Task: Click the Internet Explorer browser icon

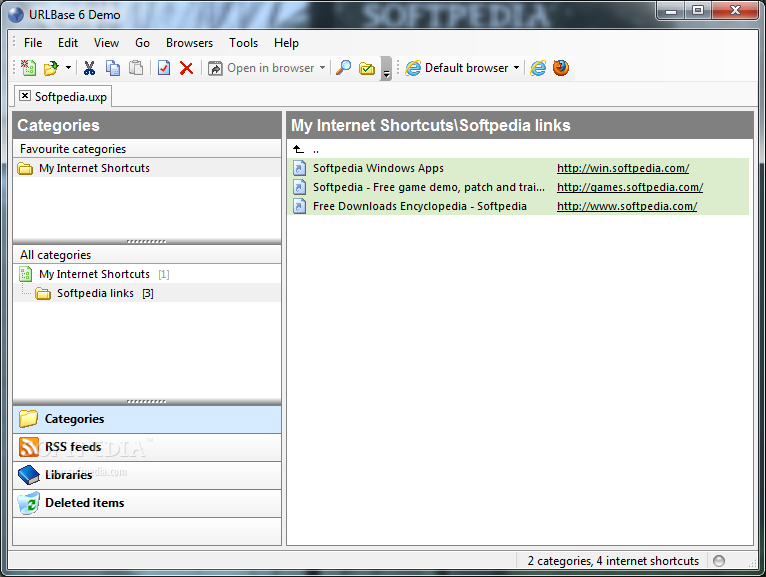Action: click(538, 68)
